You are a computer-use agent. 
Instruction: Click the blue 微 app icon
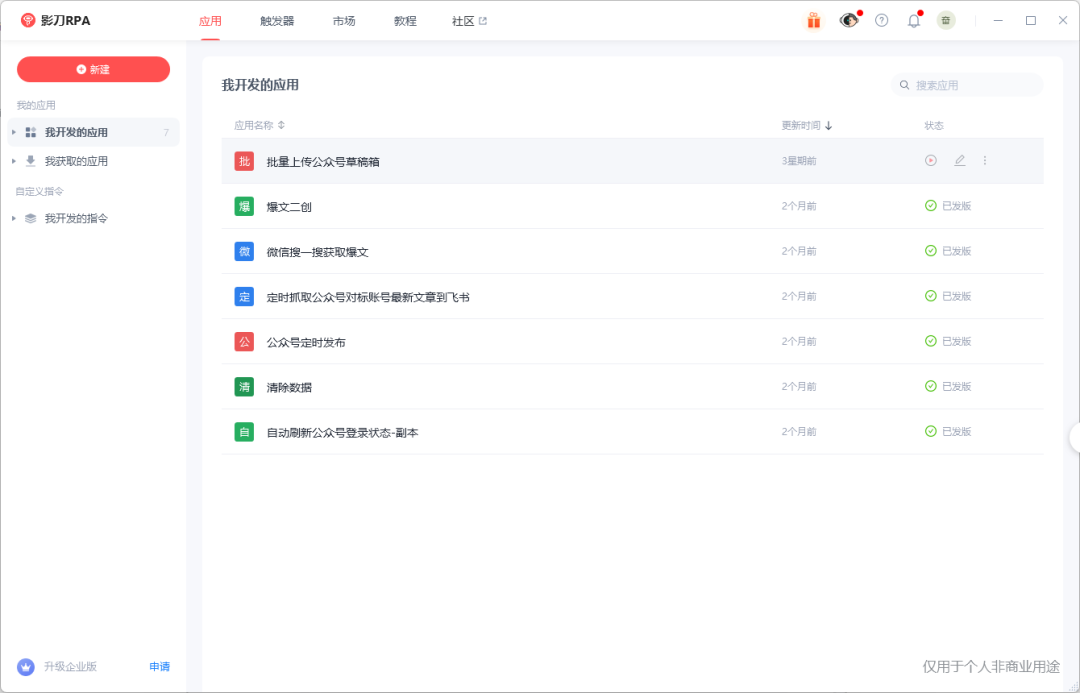tap(245, 251)
